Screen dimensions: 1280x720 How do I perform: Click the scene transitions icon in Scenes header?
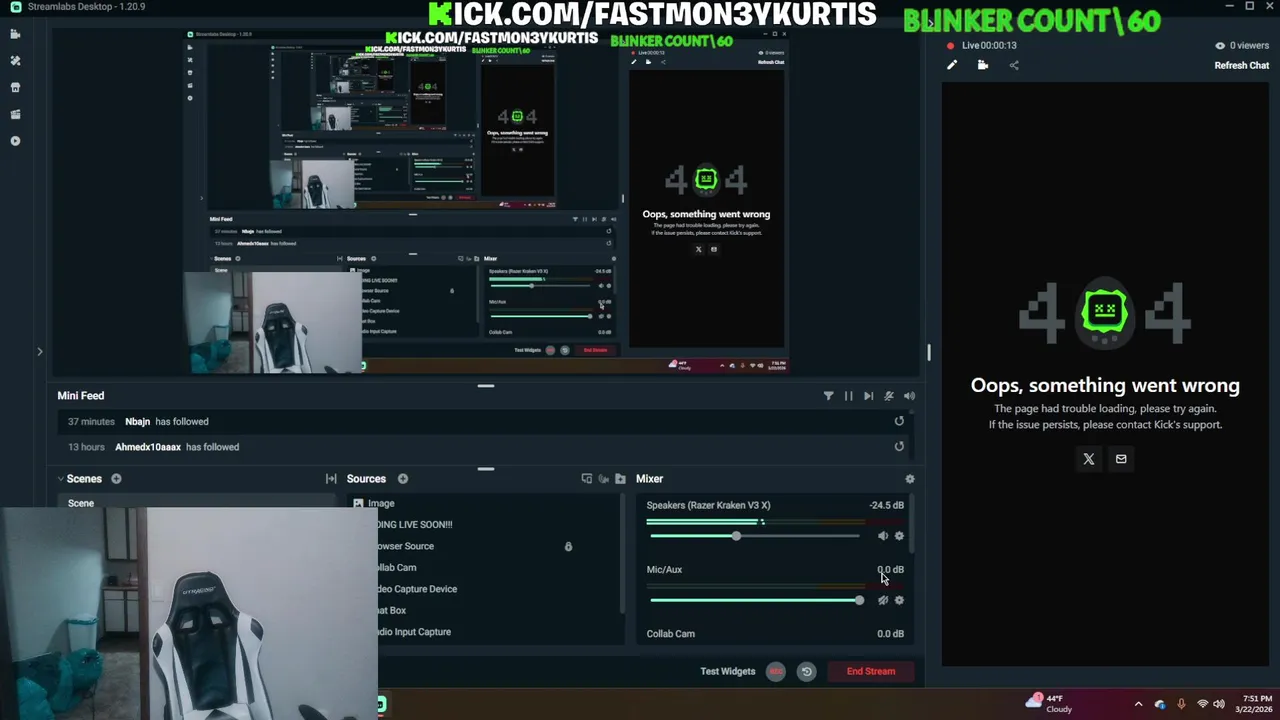point(331,479)
